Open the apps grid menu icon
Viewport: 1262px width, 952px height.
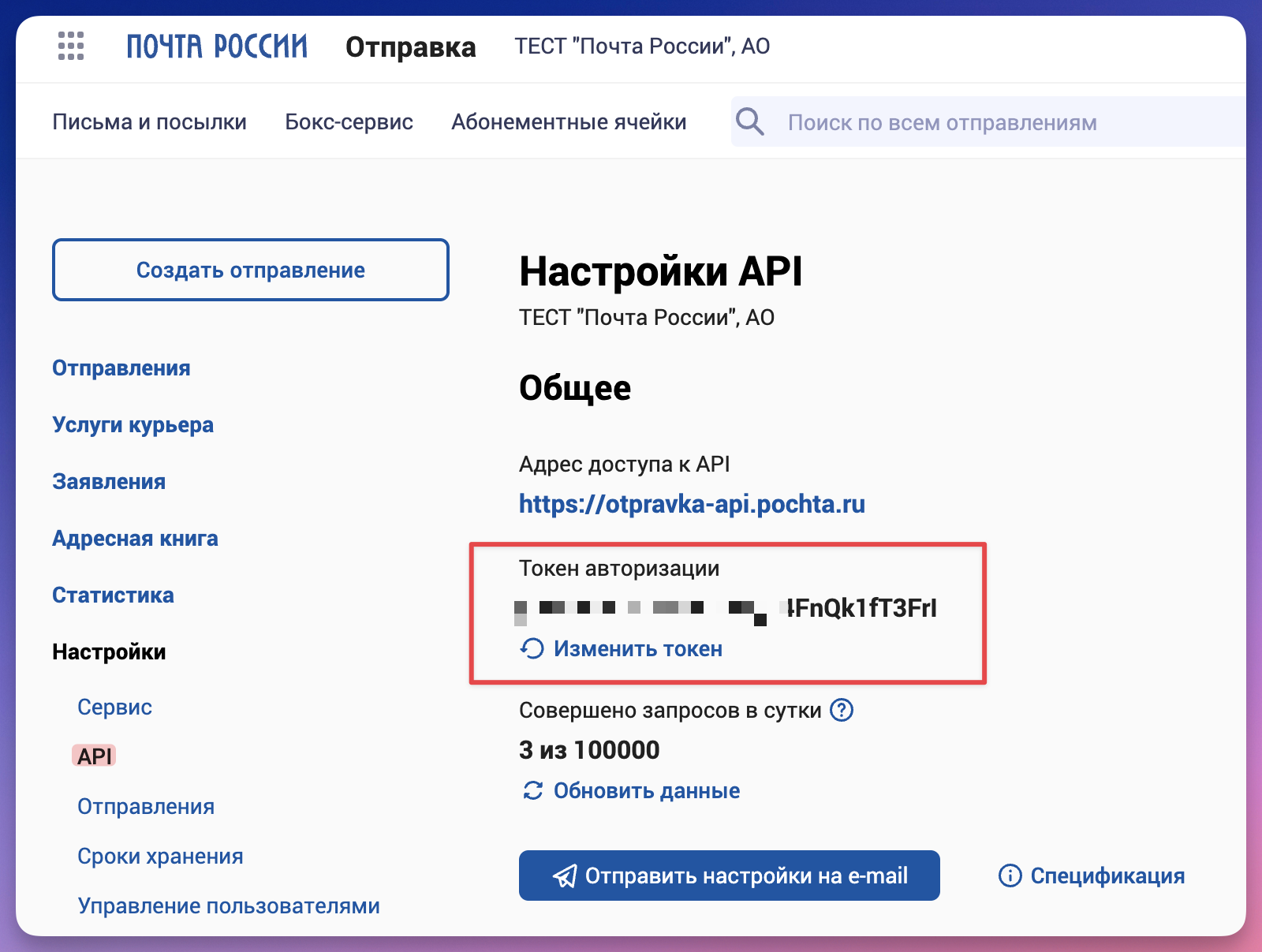[71, 46]
